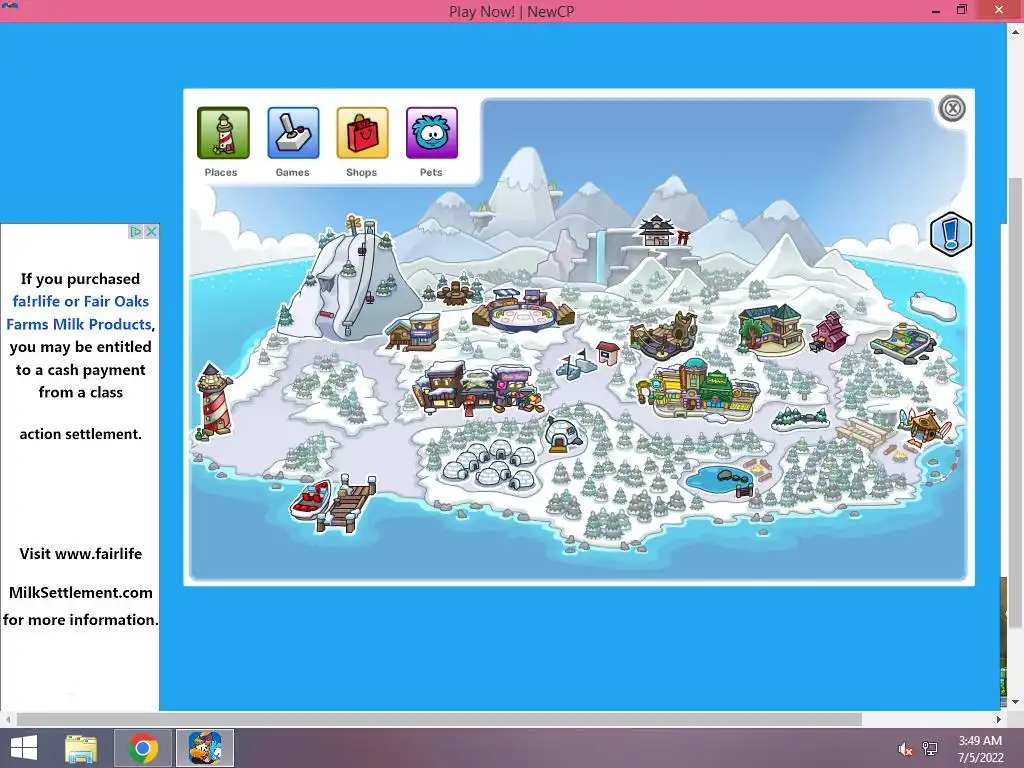1024x768 pixels.
Task: Open the Shops category with shopping bag
Action: [x=362, y=133]
